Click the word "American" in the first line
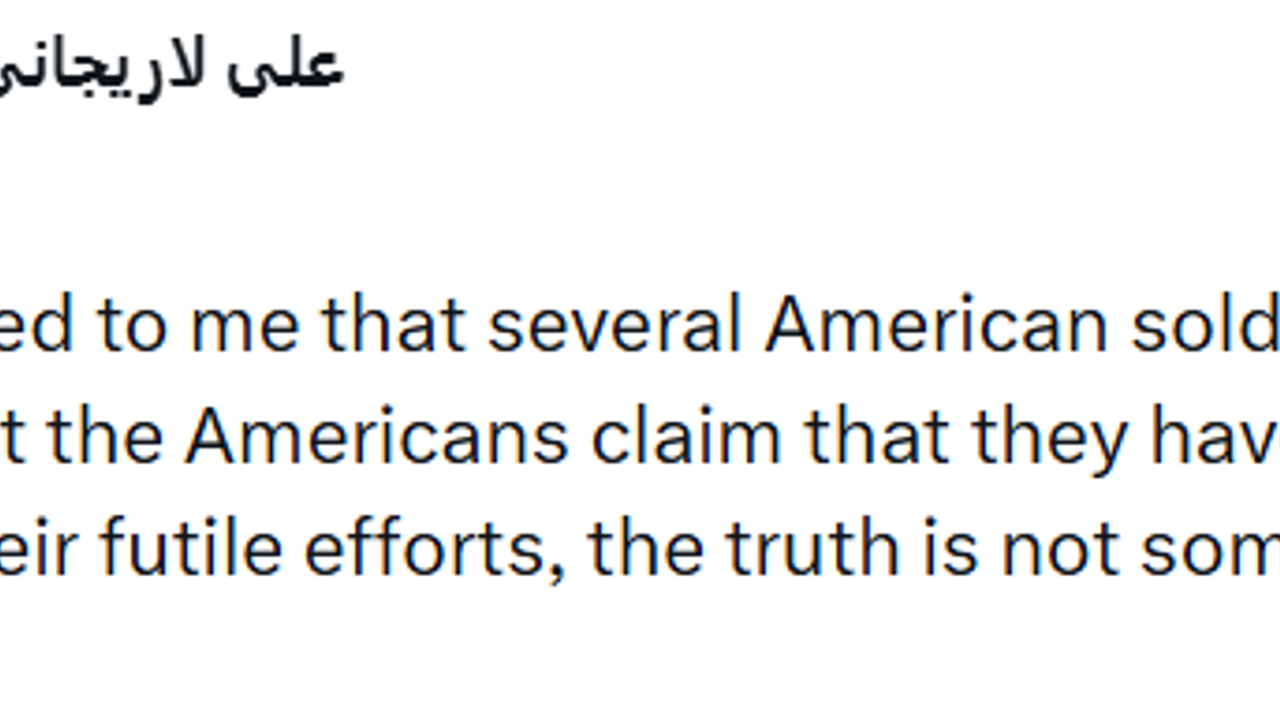 point(935,326)
